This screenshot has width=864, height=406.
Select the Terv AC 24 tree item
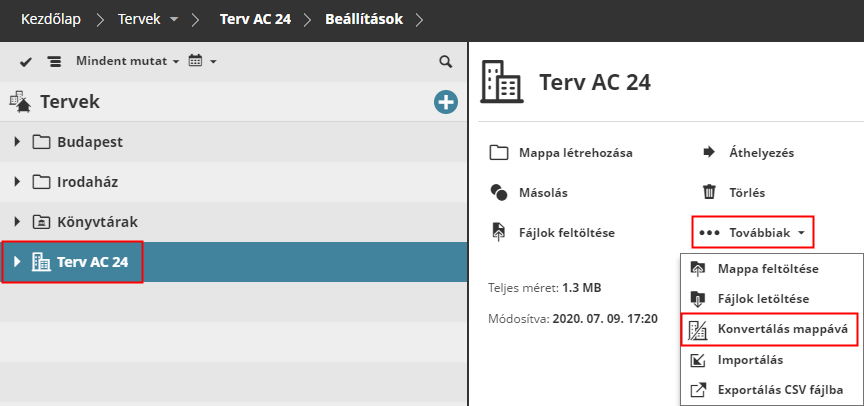point(92,262)
